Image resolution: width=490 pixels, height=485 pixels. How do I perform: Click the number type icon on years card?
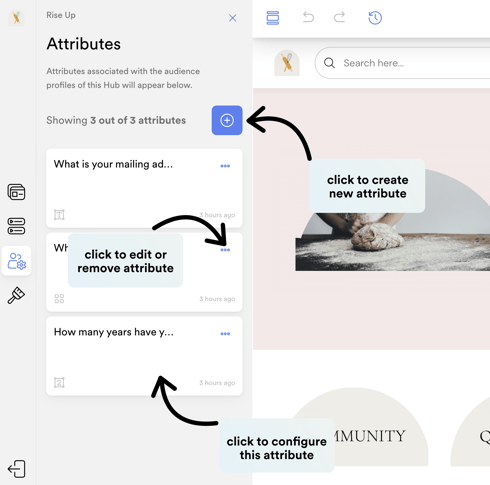[x=59, y=382]
